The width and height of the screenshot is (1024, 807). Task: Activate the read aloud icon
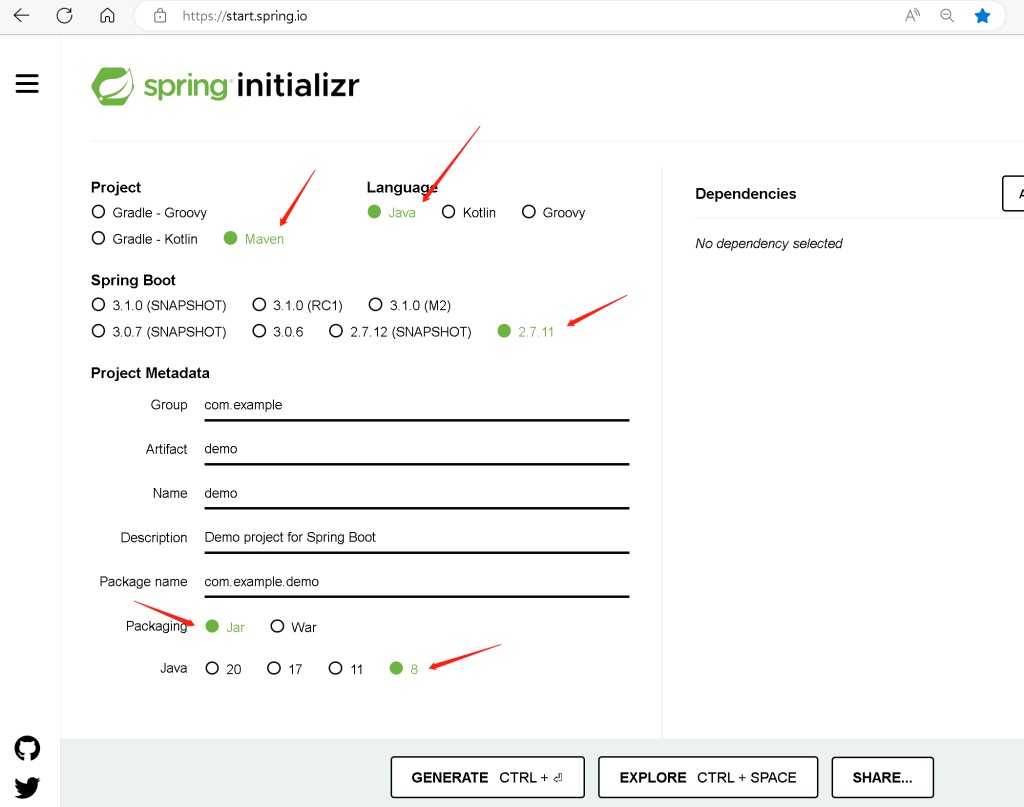912,16
